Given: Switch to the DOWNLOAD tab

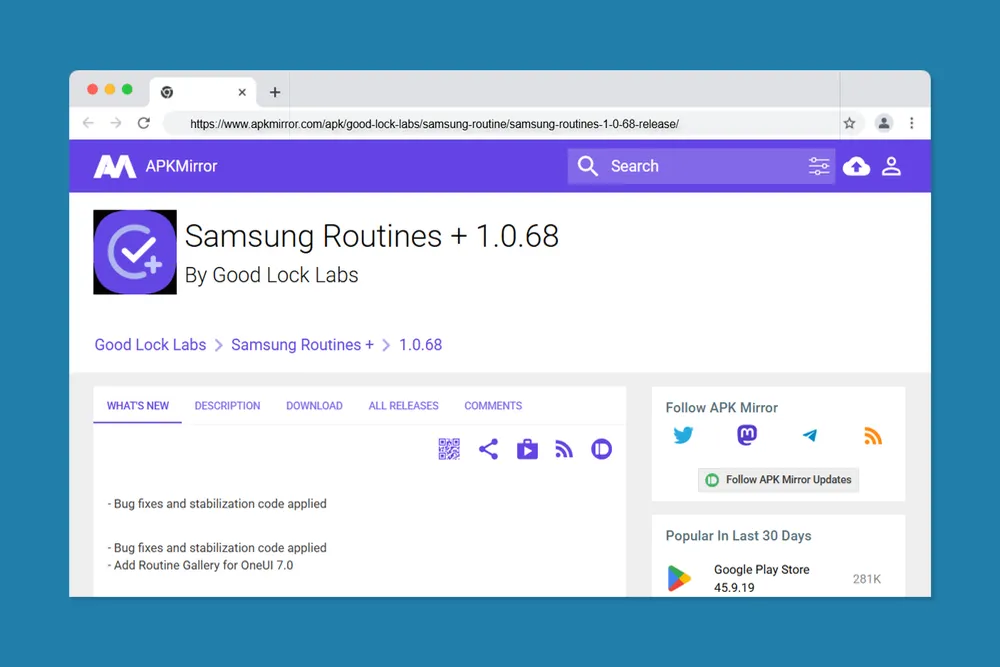Looking at the screenshot, I should tap(314, 406).
